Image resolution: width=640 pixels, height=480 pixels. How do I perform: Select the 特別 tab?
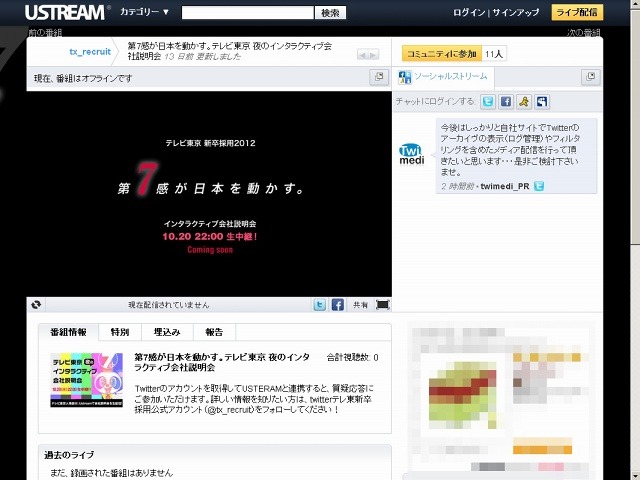[x=120, y=332]
